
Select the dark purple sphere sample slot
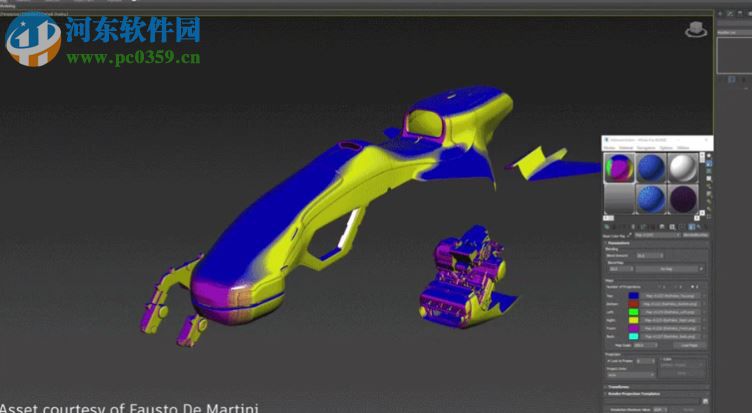tap(683, 199)
